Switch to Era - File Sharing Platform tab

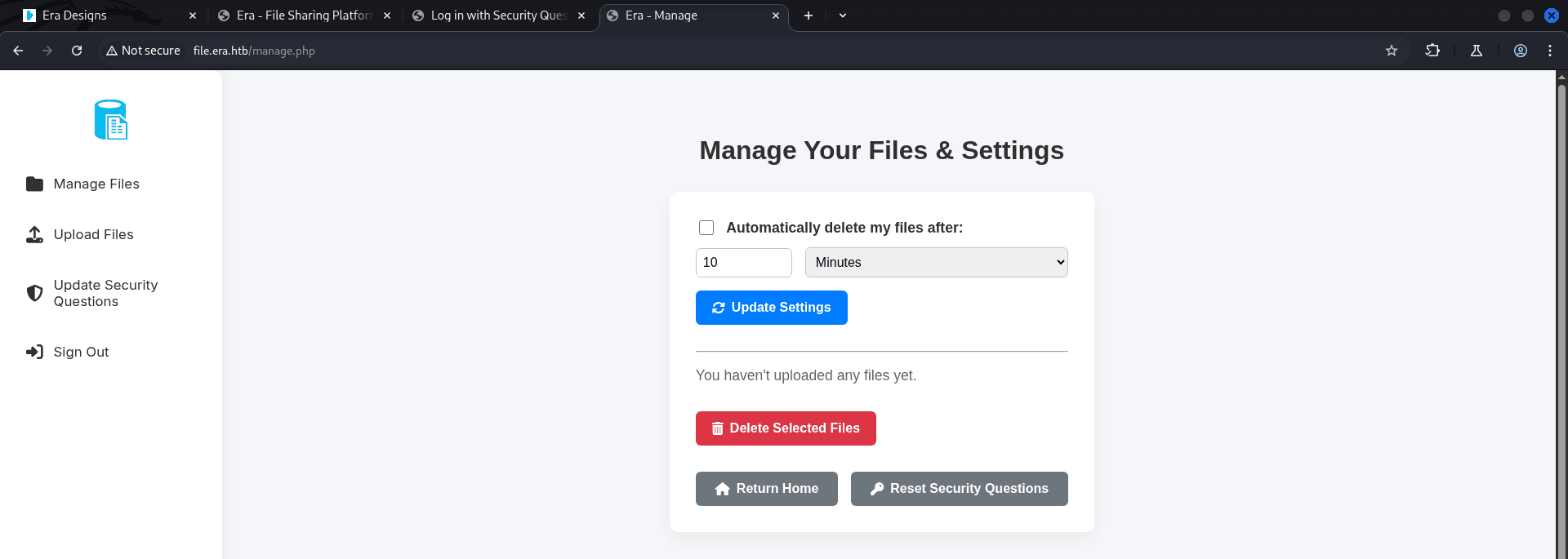304,16
